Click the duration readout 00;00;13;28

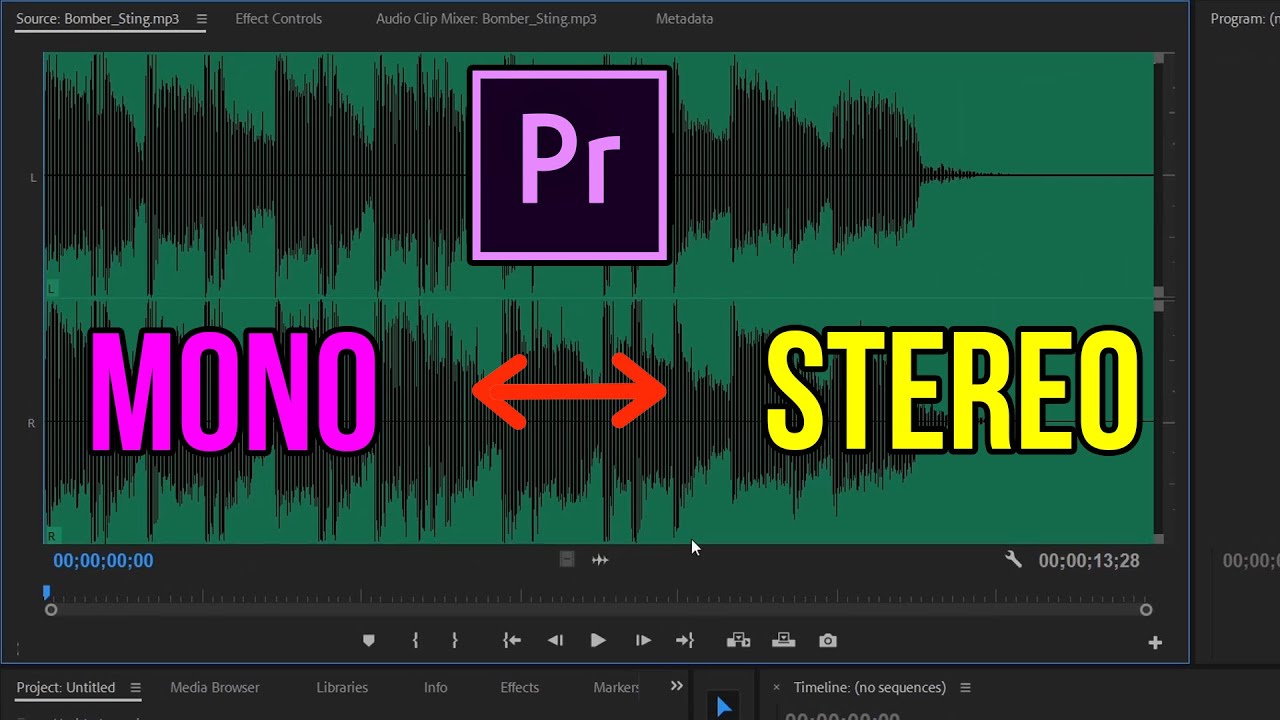pyautogui.click(x=1089, y=561)
